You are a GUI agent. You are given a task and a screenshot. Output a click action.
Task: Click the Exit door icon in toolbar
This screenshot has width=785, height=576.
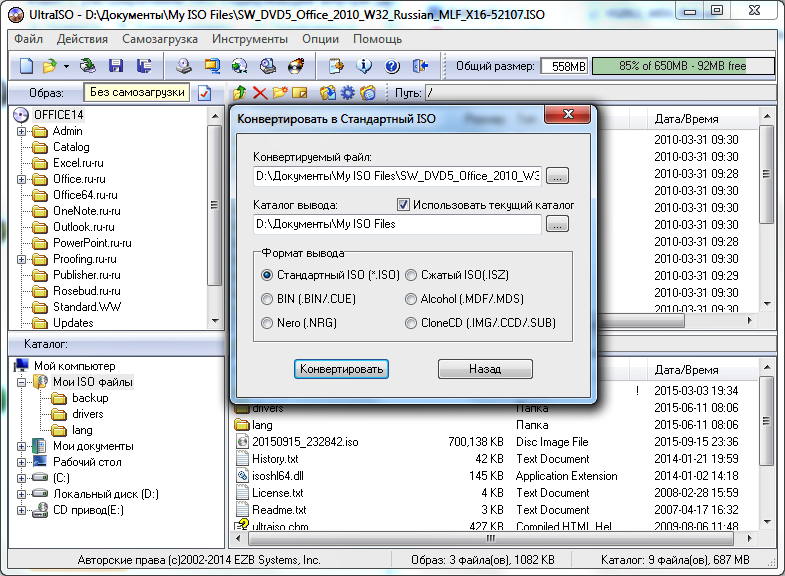click(420, 66)
